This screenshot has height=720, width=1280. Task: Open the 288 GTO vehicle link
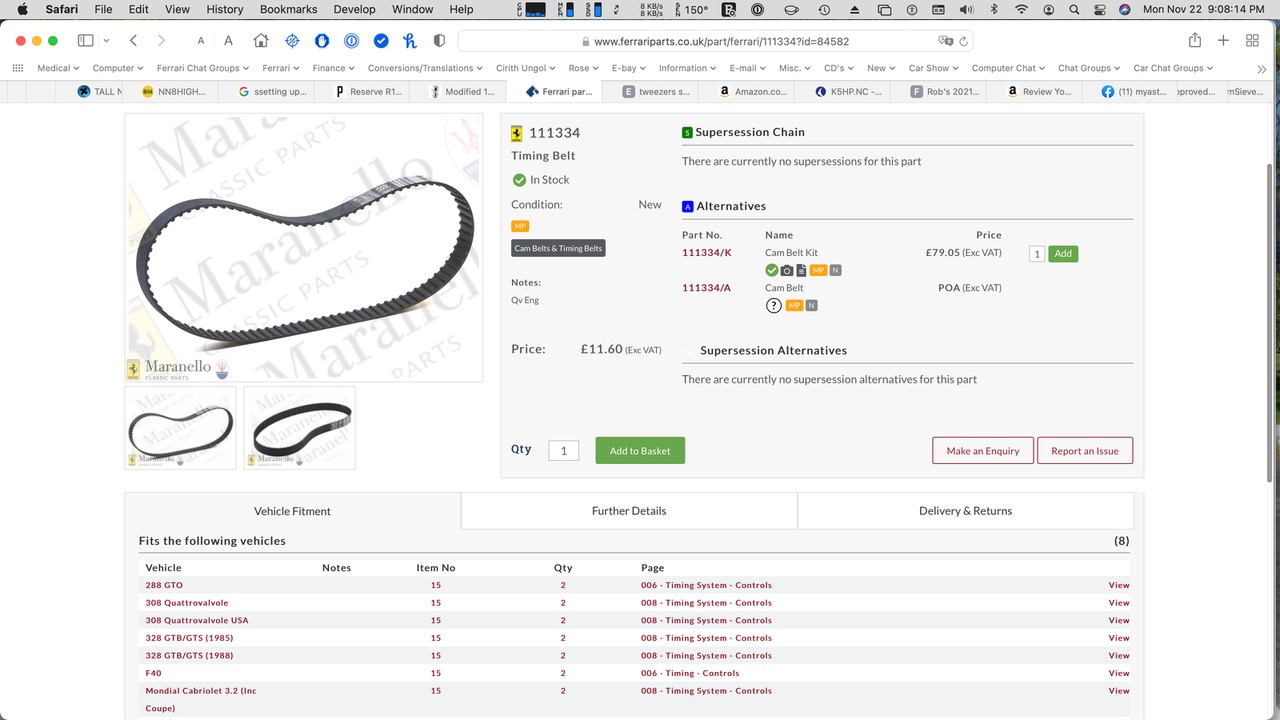pyautogui.click(x=164, y=585)
